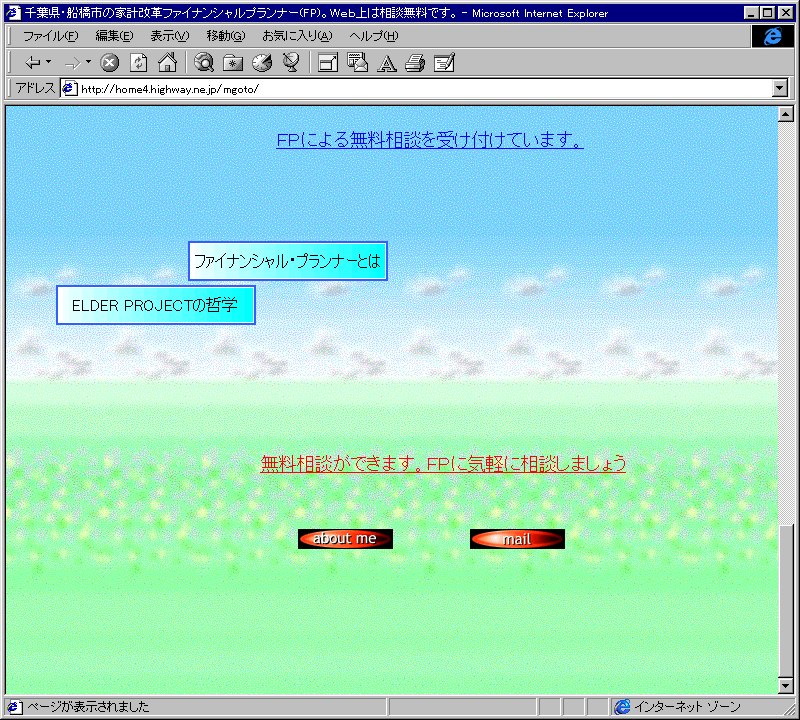Minimize the Internet Explorer window
Viewport: 800px width, 720px height.
click(x=751, y=13)
